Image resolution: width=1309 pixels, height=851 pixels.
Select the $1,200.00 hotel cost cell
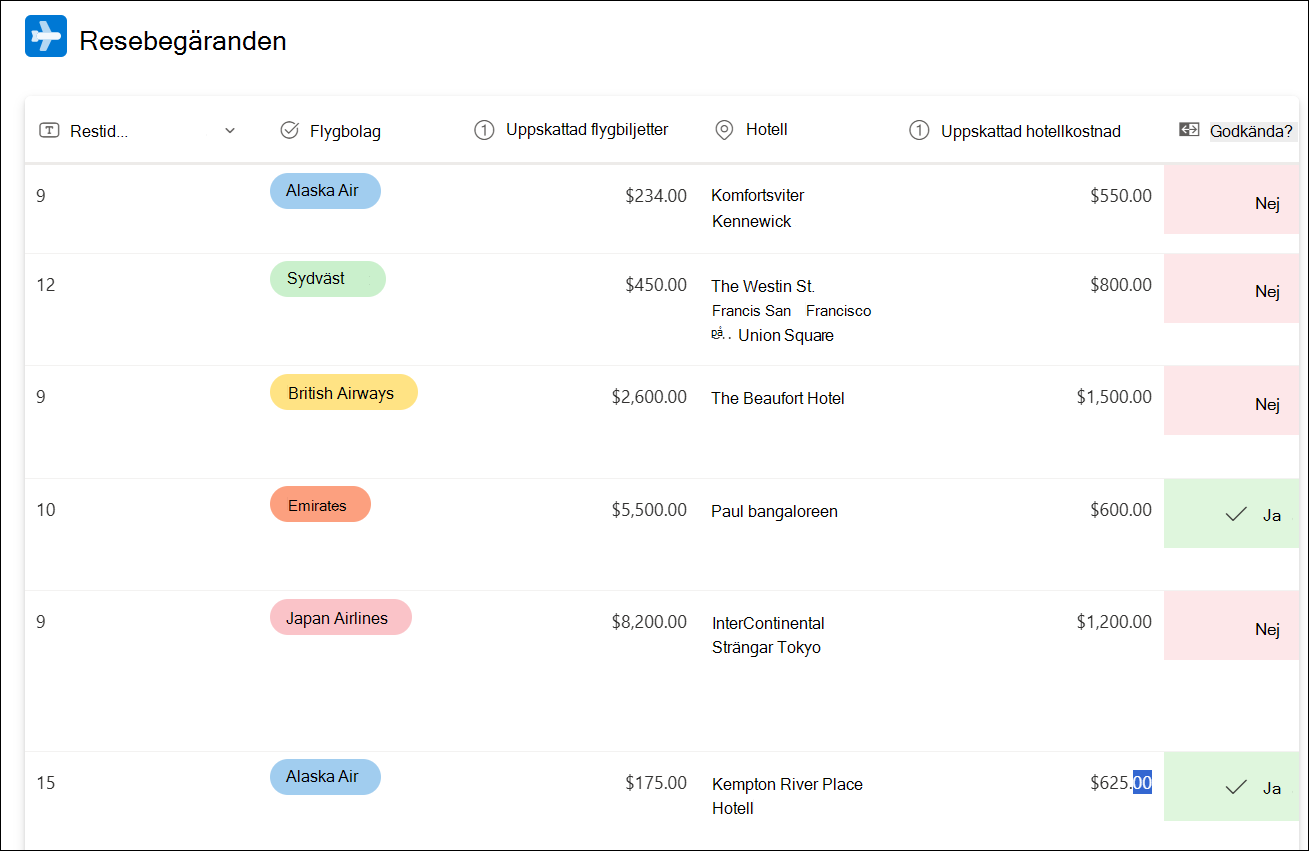[x=1114, y=622]
